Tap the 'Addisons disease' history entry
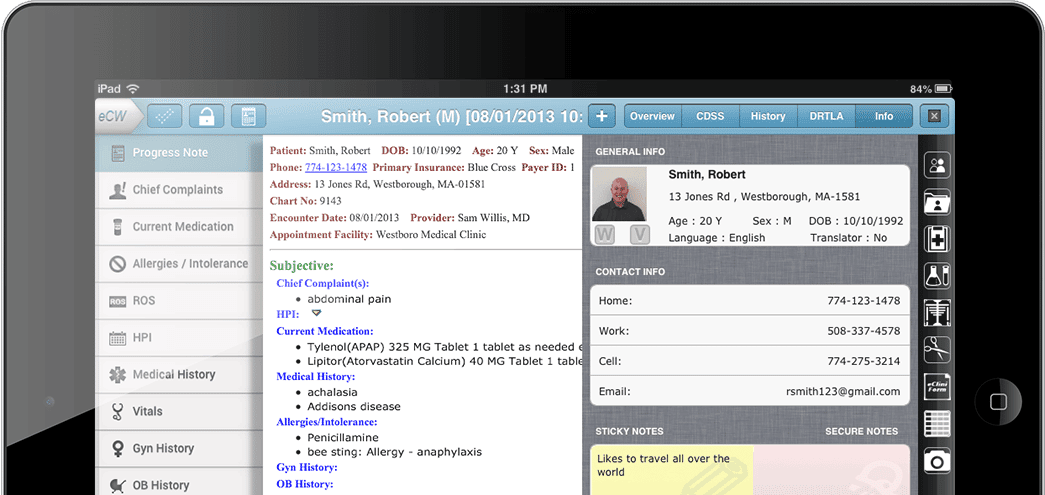 [354, 406]
